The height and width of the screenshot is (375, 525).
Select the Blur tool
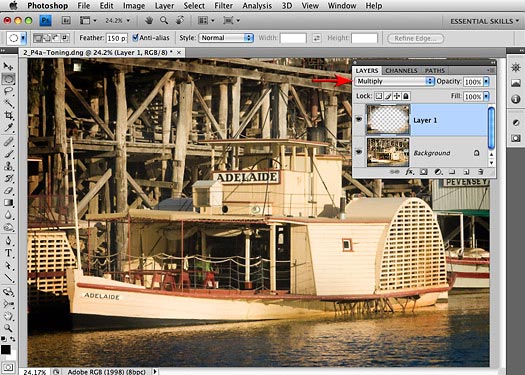(8, 215)
